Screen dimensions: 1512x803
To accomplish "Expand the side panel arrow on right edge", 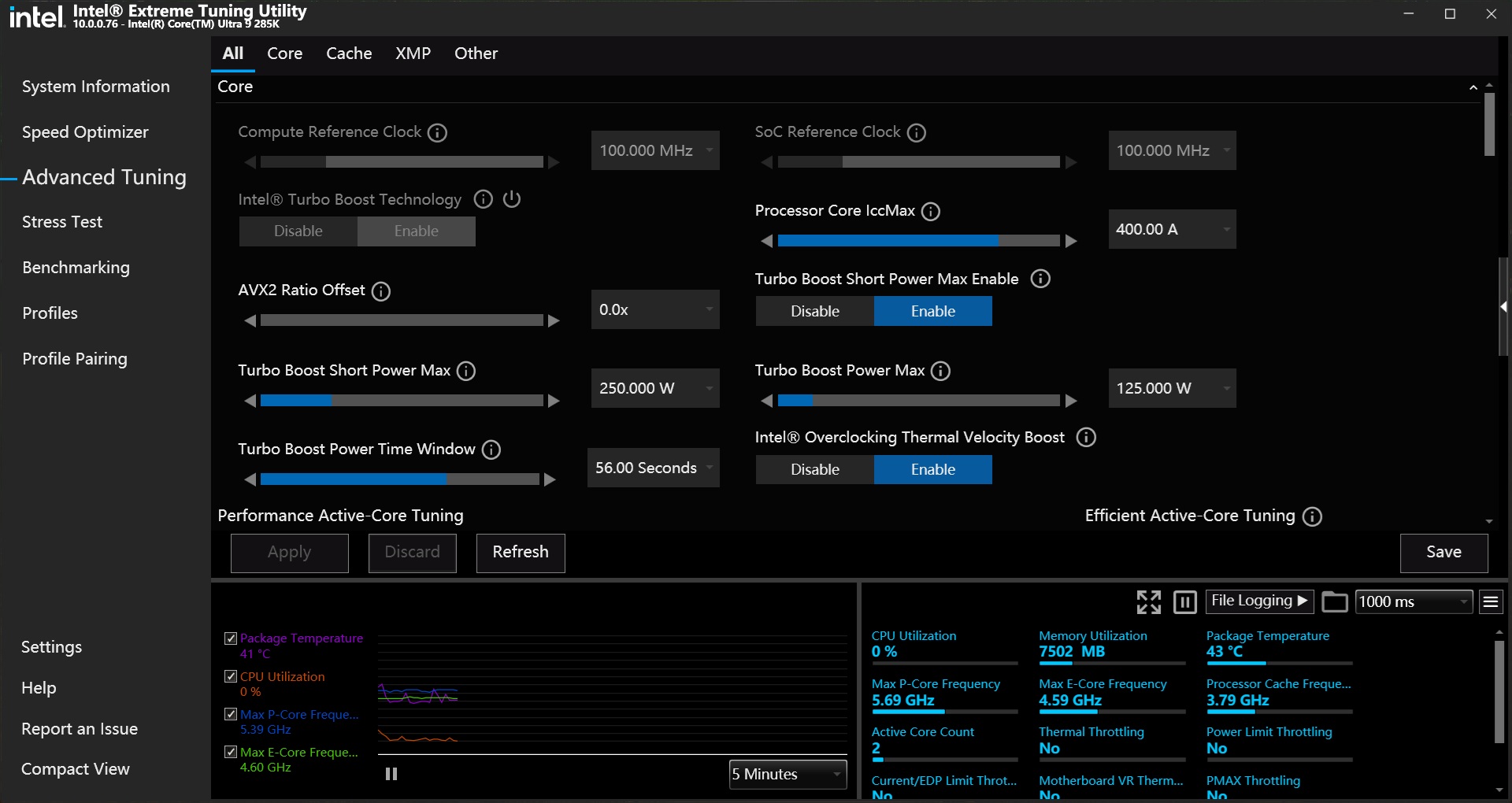I will point(1504,307).
